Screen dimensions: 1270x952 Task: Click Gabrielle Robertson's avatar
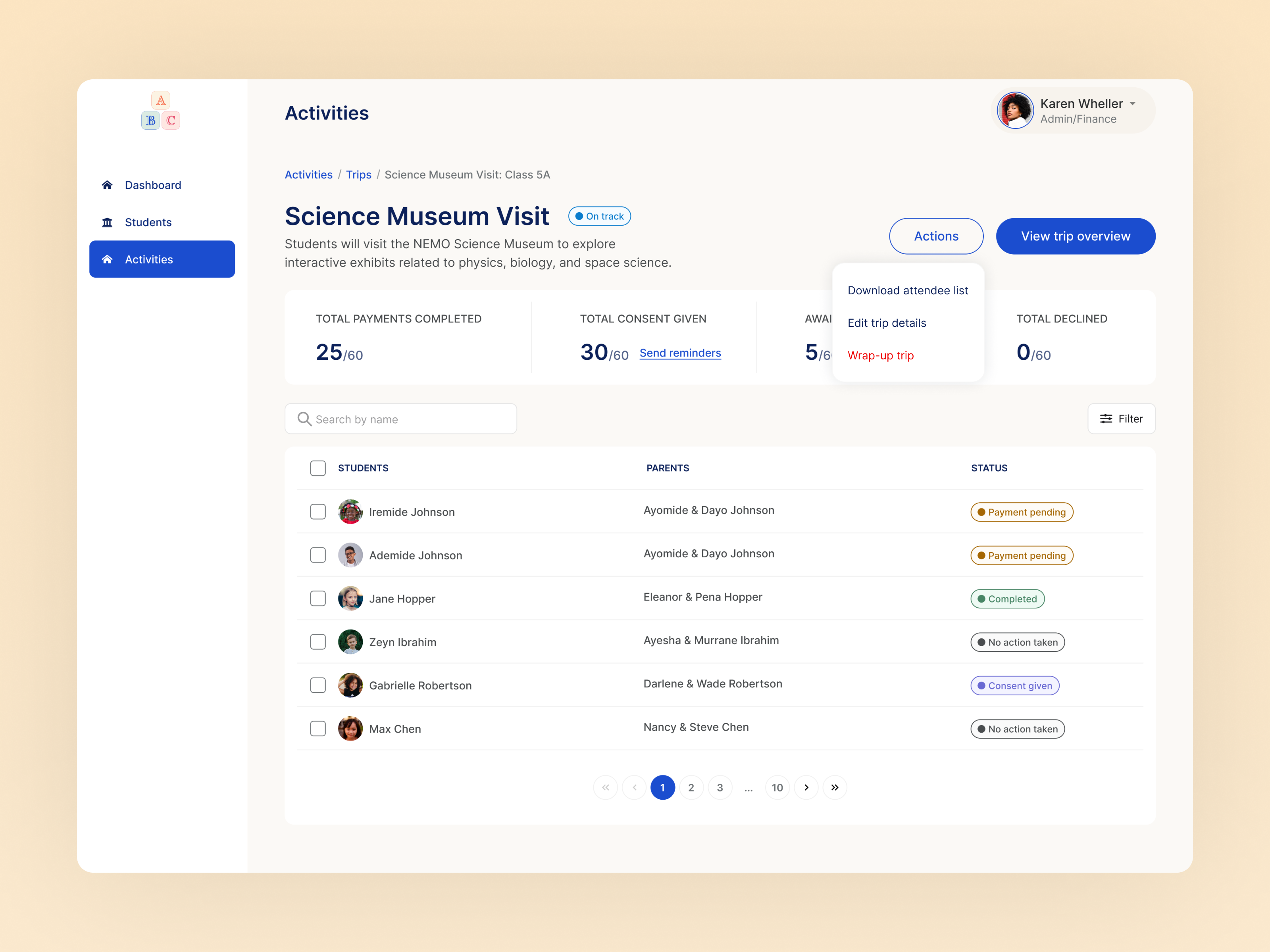point(350,685)
